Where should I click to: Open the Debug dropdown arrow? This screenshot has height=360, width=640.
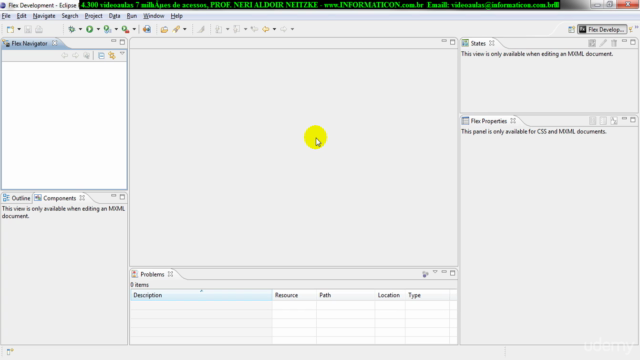pos(80,29)
